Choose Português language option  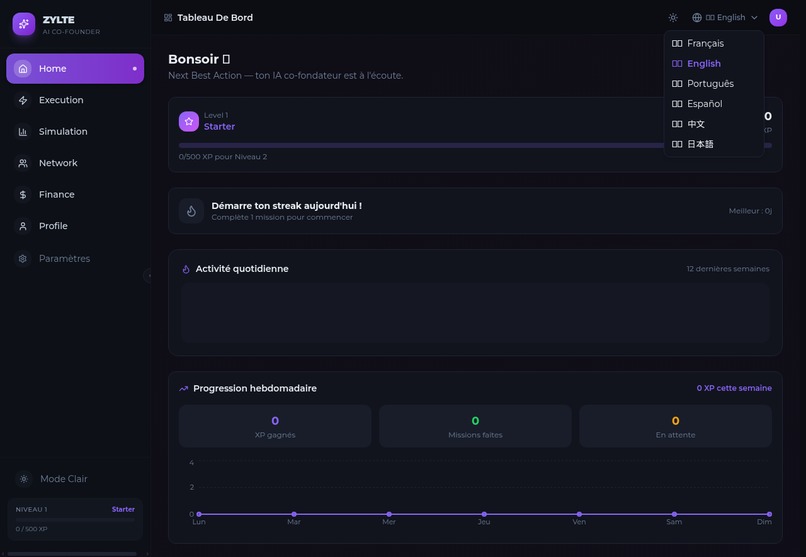coord(713,83)
